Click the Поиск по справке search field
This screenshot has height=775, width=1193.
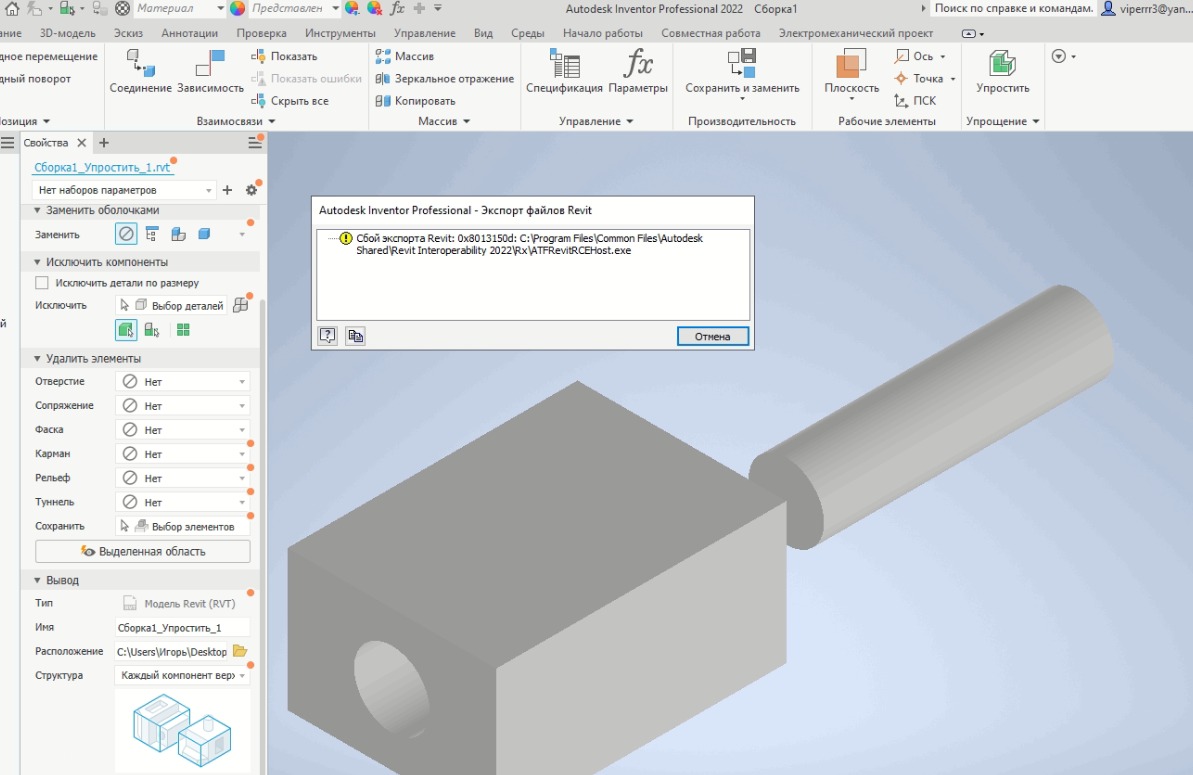(x=1013, y=8)
